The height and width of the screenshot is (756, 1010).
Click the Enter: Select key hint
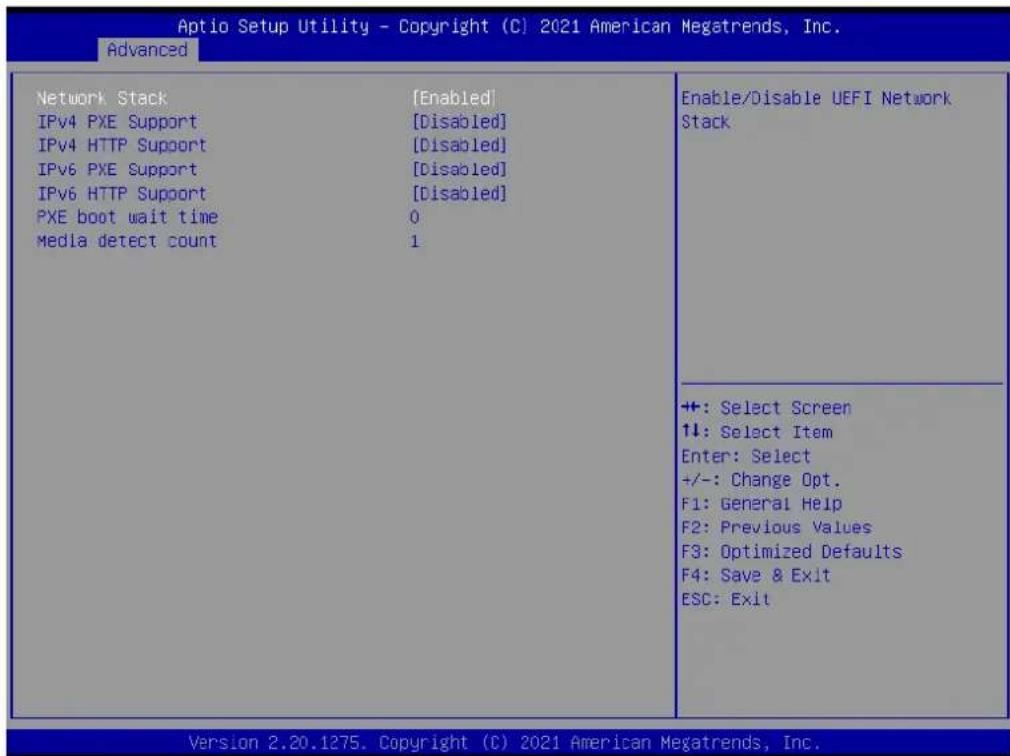pyautogui.click(x=746, y=456)
